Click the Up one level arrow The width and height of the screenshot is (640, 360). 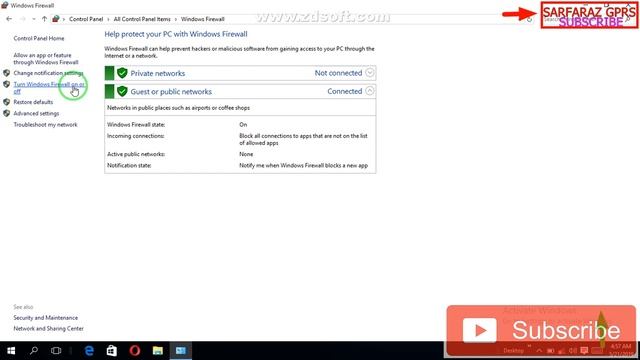tap(44, 19)
